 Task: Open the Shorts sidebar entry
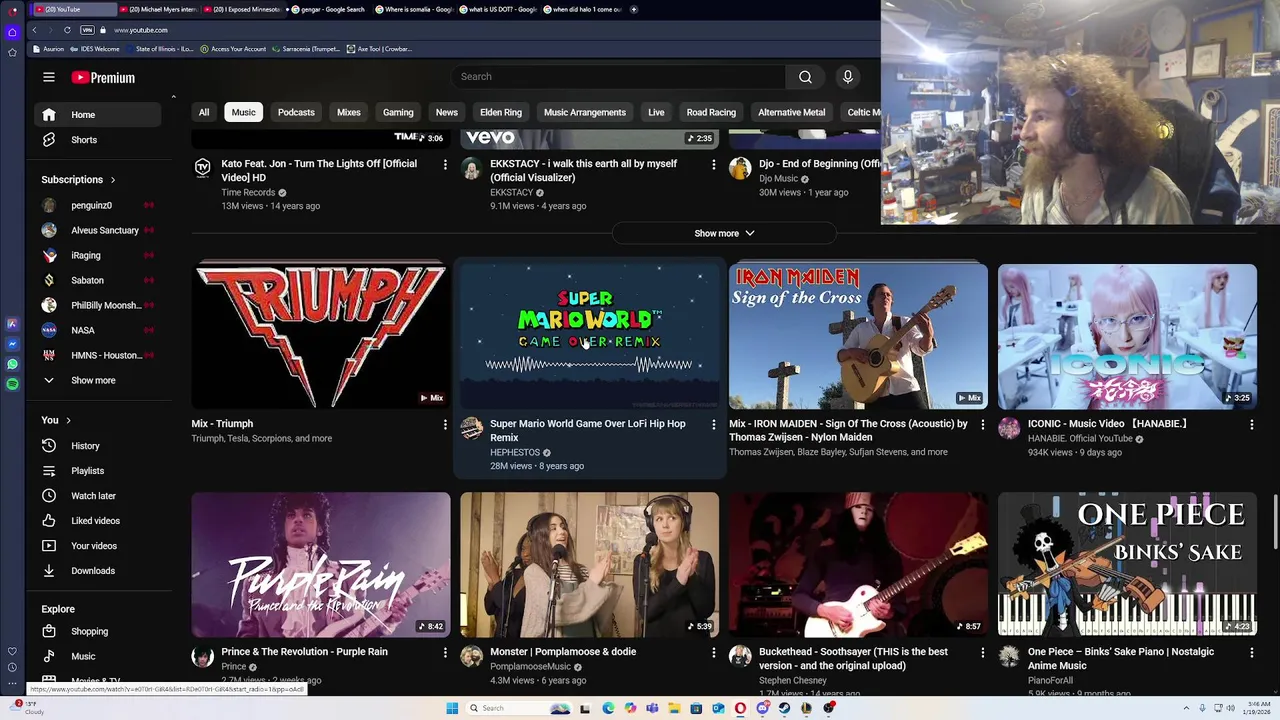tap(97, 140)
